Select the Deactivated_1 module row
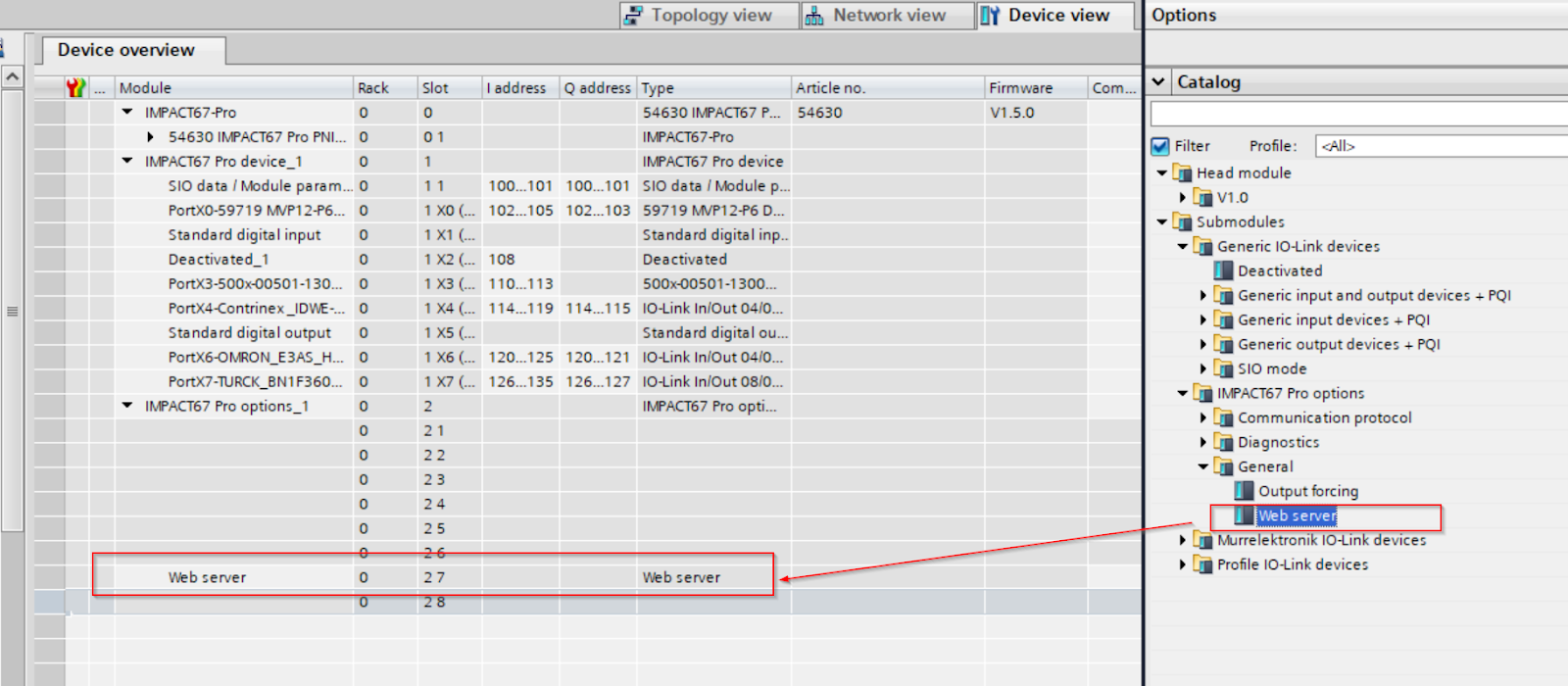Image resolution: width=1568 pixels, height=686 pixels. (588, 260)
